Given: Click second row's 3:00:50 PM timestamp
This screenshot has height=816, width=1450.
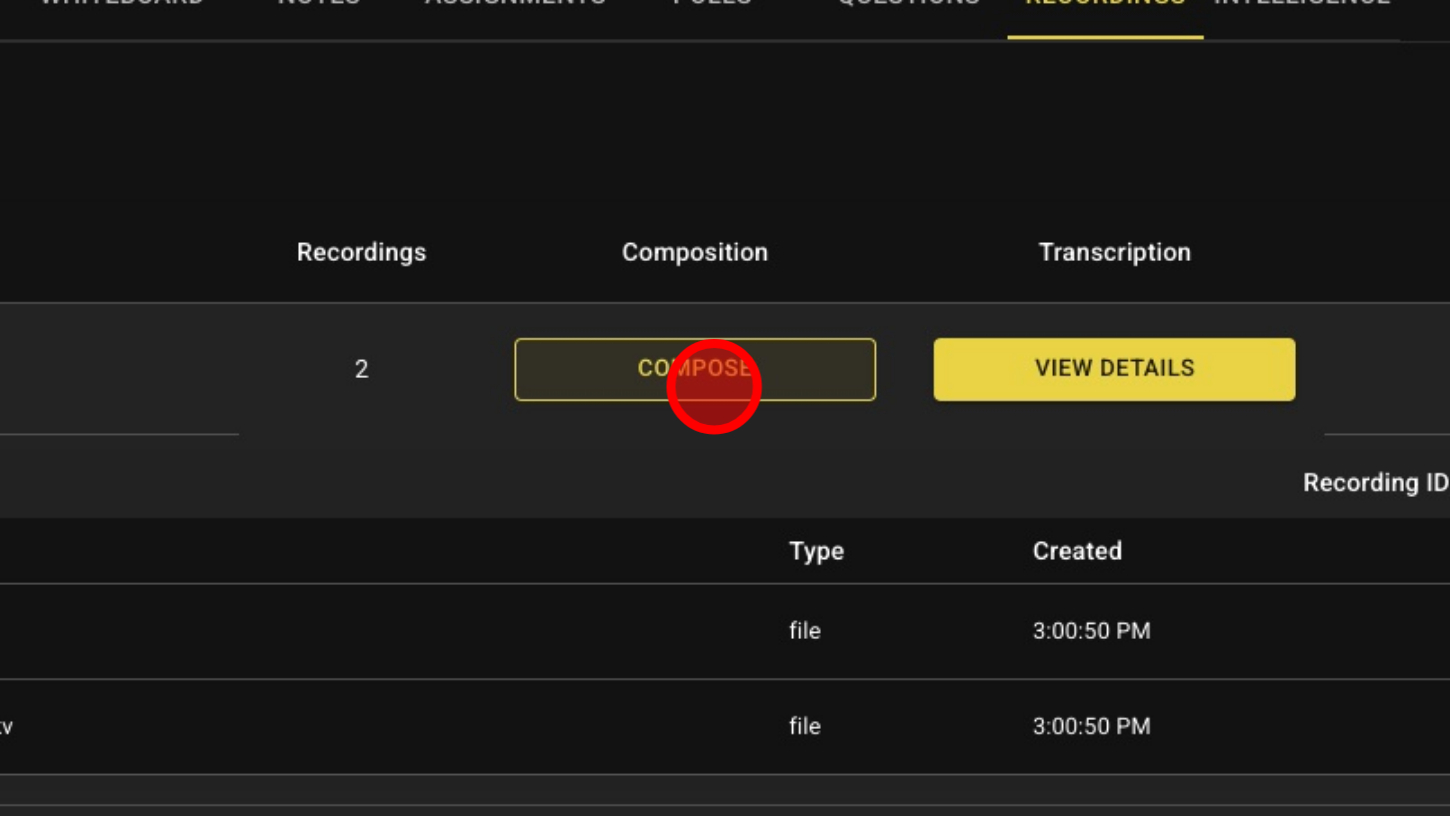Looking at the screenshot, I should (1091, 726).
